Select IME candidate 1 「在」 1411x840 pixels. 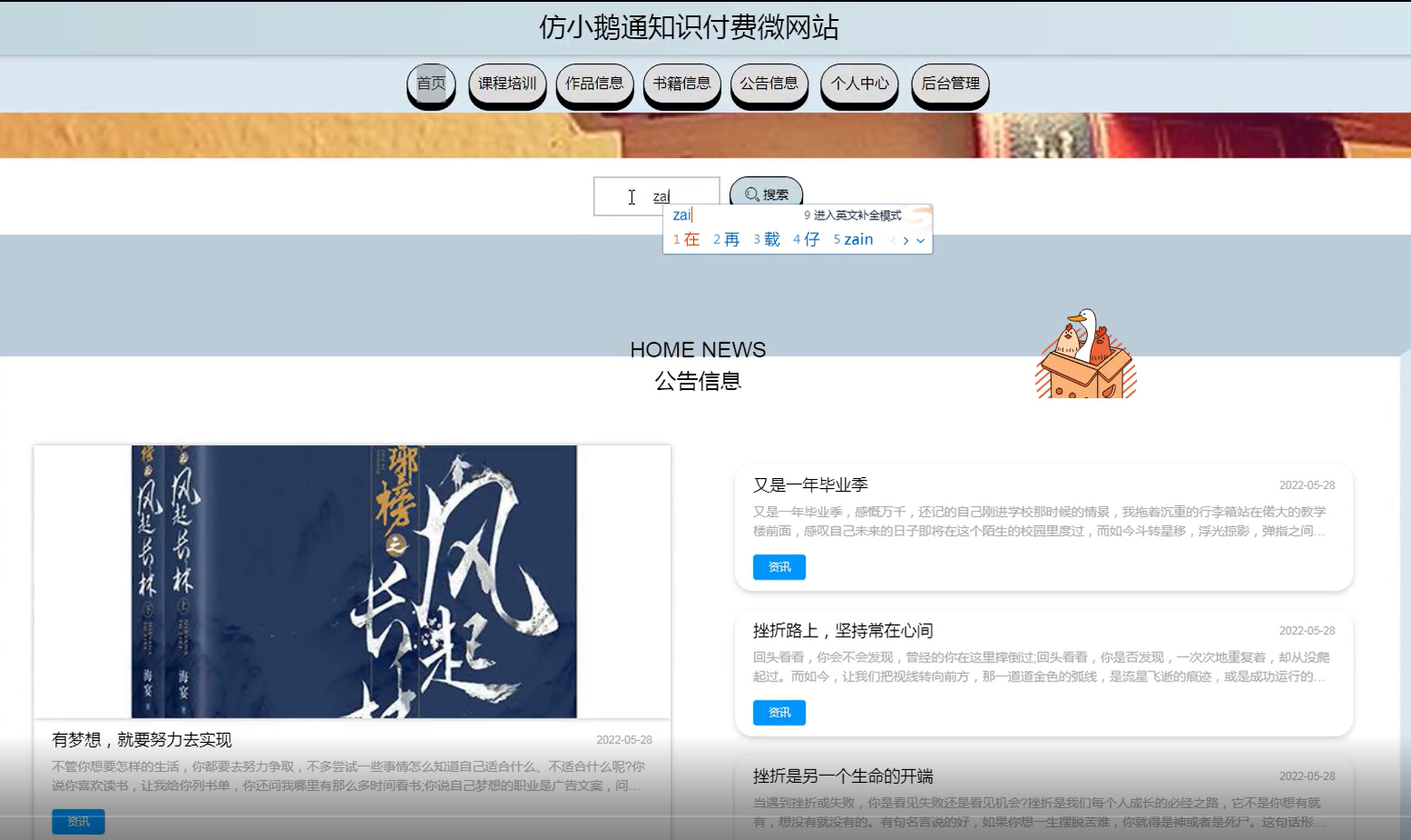691,239
